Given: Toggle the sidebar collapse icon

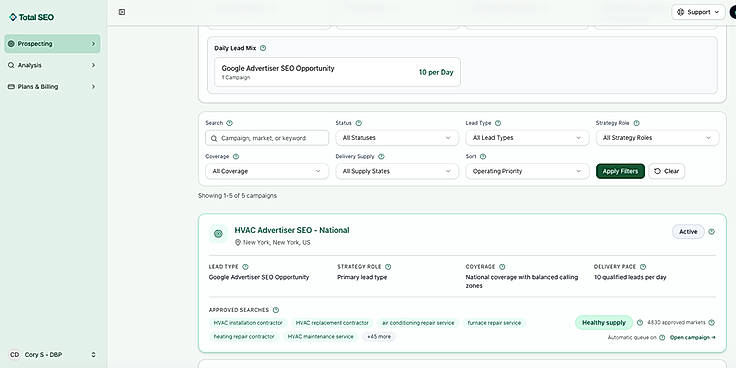Looking at the screenshot, I should [x=122, y=12].
